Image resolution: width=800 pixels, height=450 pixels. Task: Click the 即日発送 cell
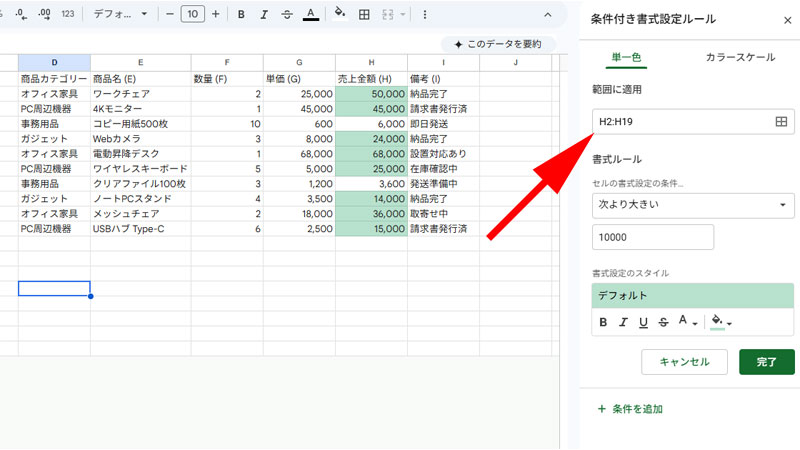(443, 124)
